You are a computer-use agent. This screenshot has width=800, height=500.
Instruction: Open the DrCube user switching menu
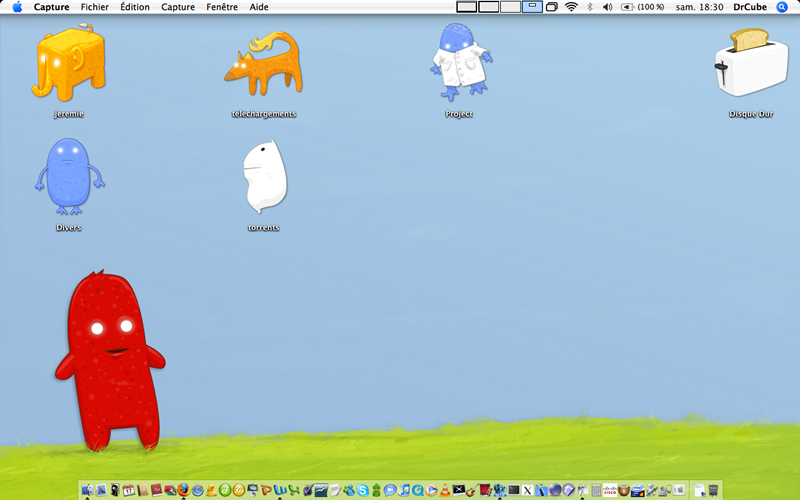click(750, 7)
